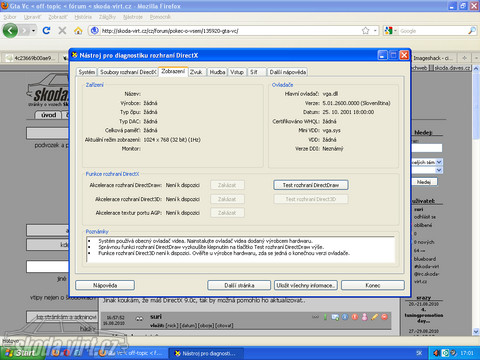Screen dimensions: 480x360
Task: Switch to the Další nápověda tab
Action: (x=288, y=72)
